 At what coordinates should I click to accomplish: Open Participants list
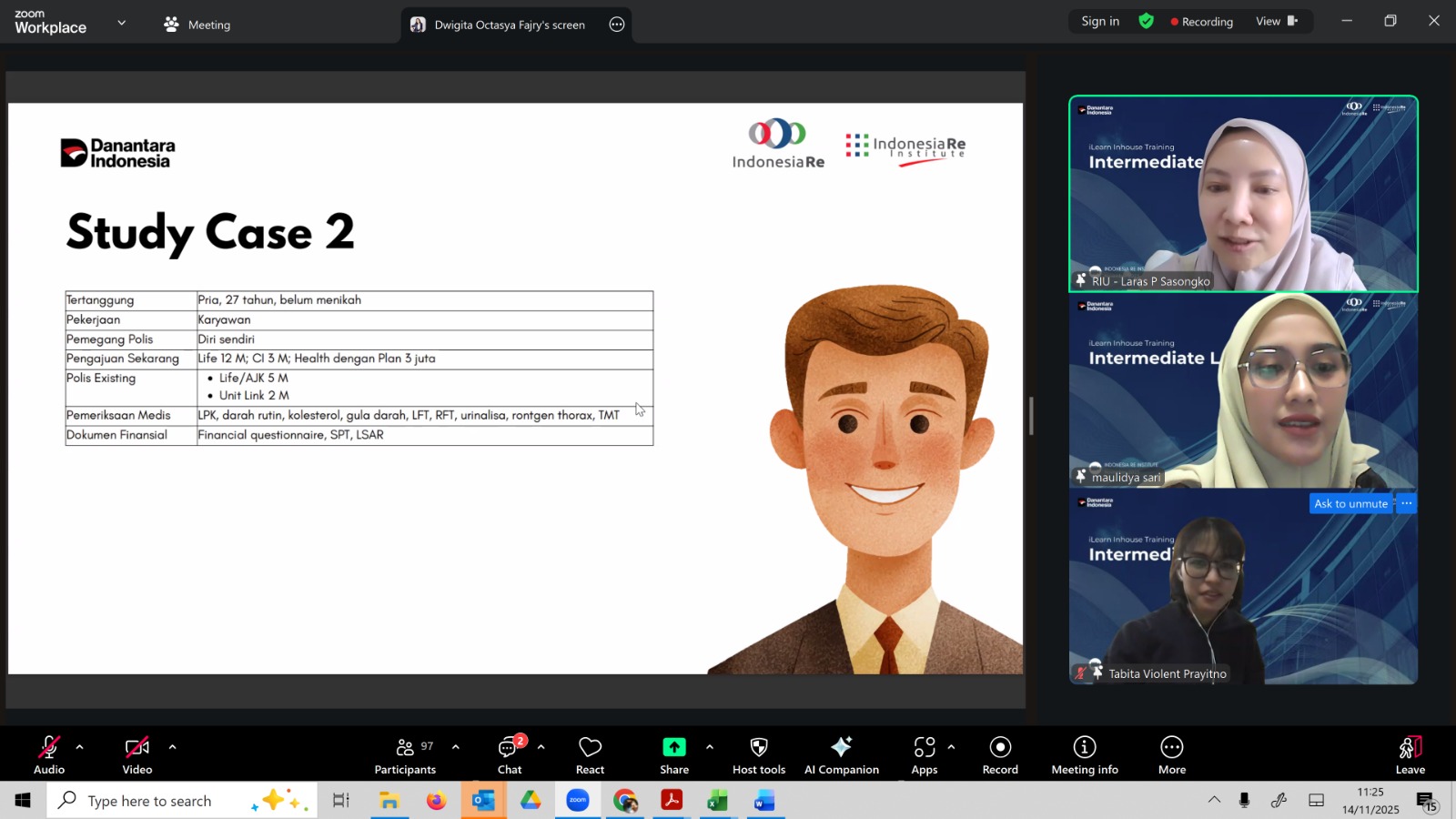coord(405,748)
